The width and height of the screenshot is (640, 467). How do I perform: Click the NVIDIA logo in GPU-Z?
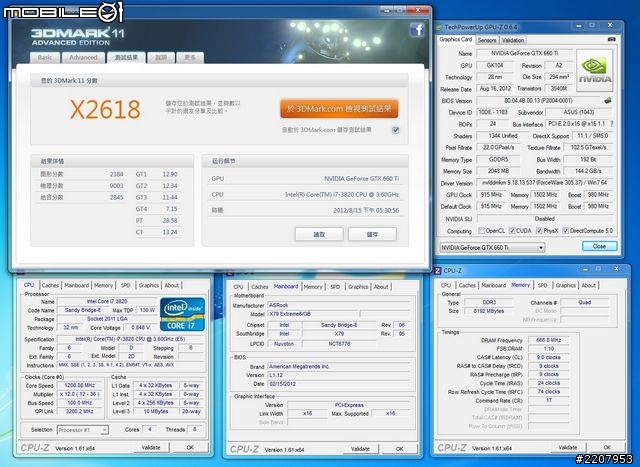tap(595, 71)
